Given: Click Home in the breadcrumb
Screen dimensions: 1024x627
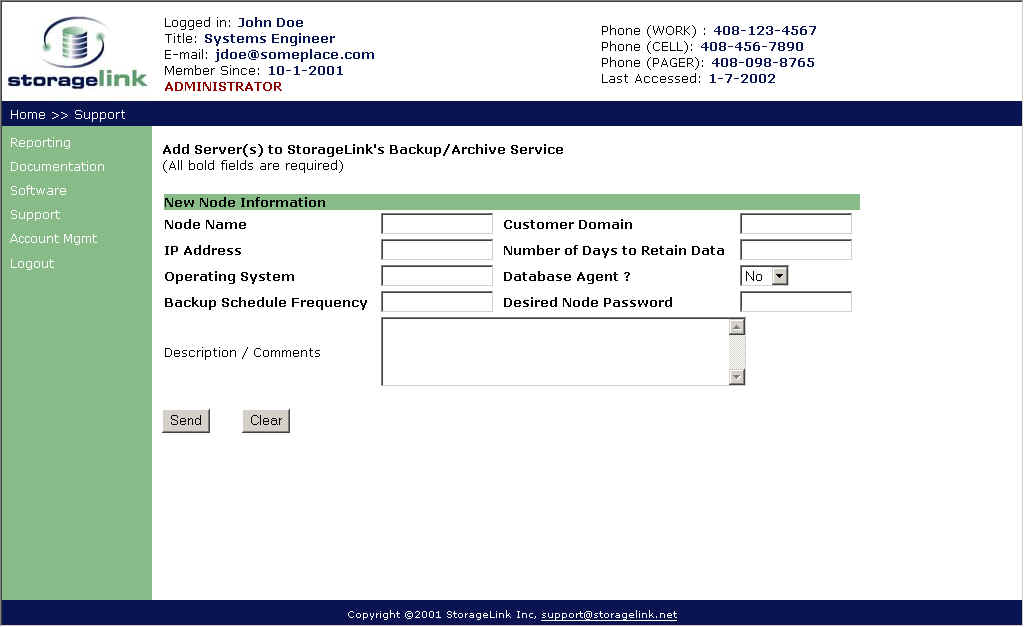Looking at the screenshot, I should (x=27, y=114).
